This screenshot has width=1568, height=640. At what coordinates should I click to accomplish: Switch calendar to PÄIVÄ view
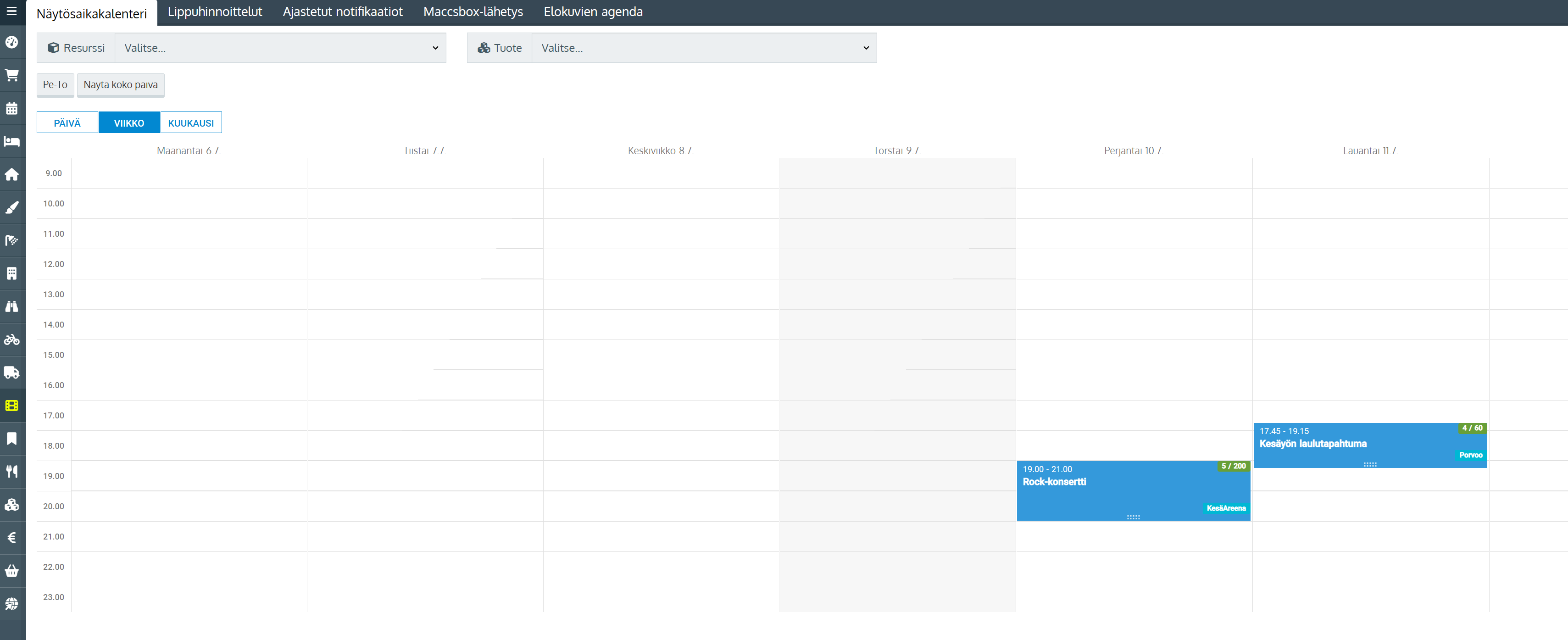click(x=67, y=122)
